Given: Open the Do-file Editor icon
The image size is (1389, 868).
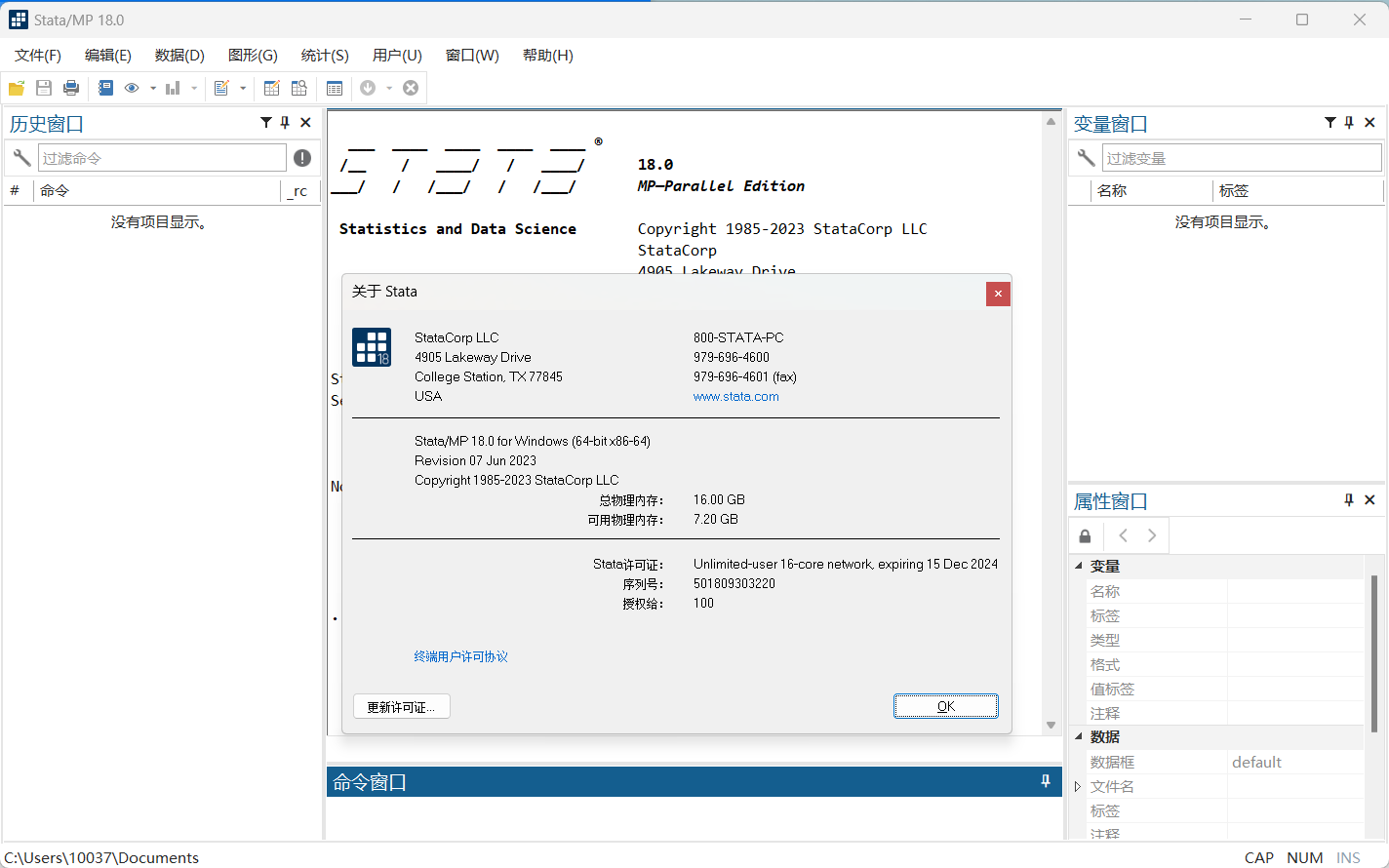Looking at the screenshot, I should click(x=221, y=88).
